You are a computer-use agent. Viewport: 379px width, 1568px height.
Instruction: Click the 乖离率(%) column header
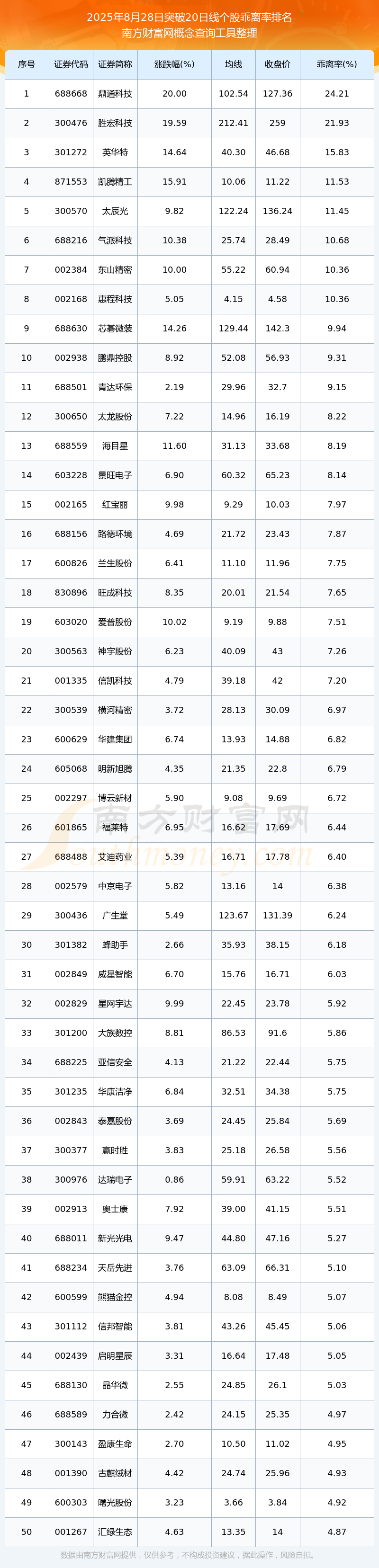337,64
